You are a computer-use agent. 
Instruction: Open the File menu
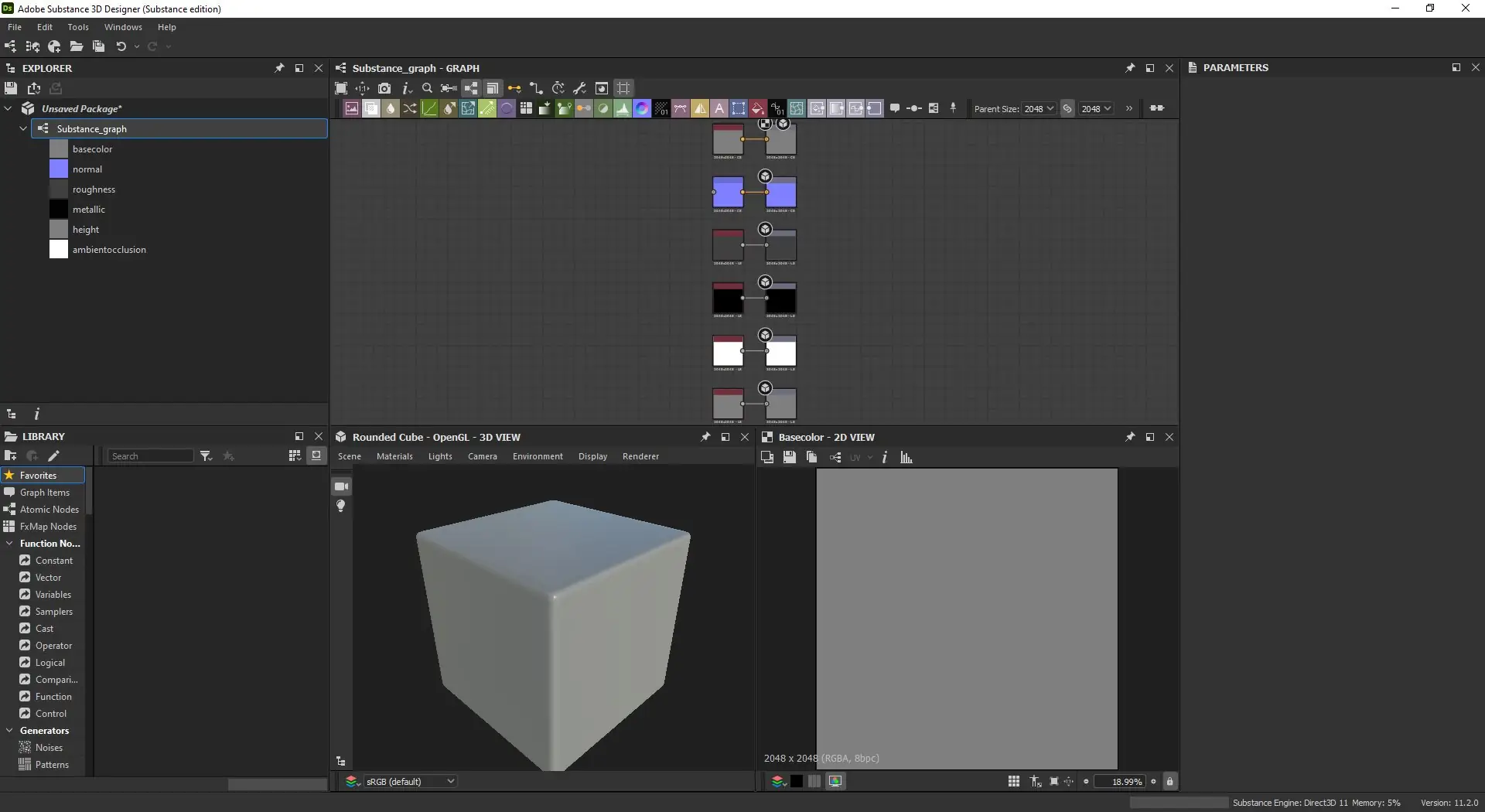(15, 27)
